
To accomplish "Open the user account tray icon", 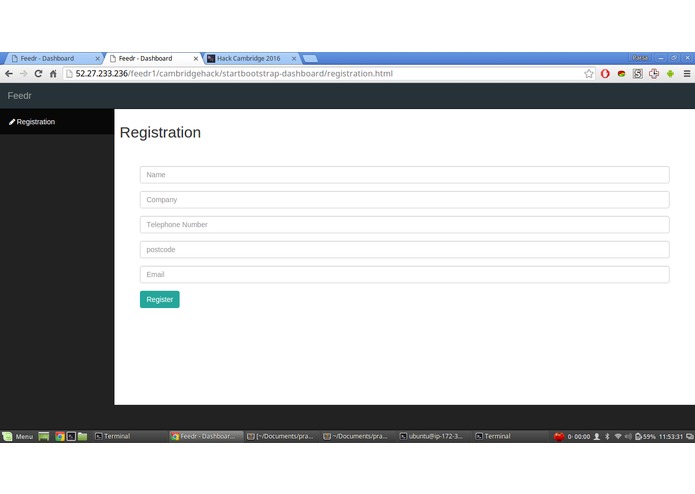I will (597, 436).
